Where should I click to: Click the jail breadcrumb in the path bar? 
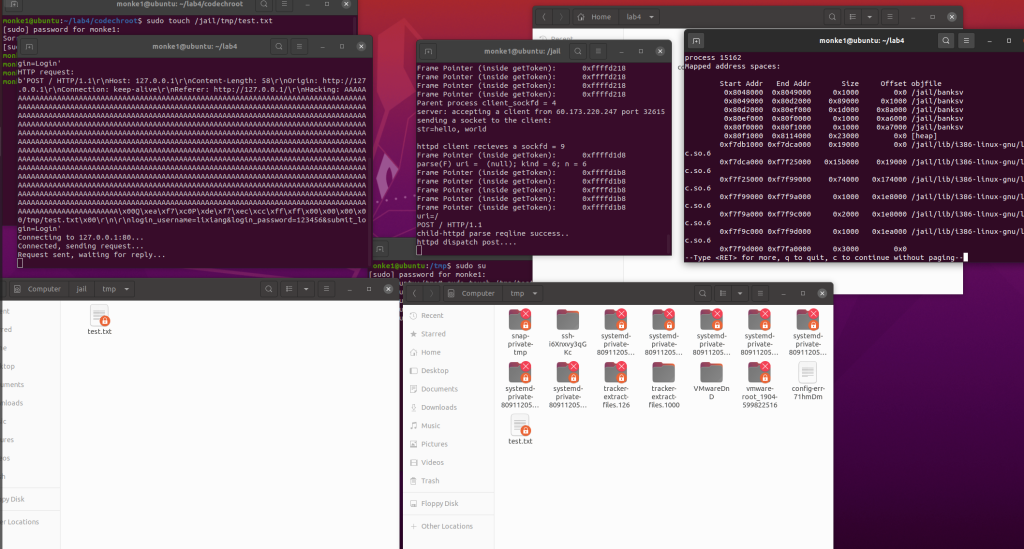pyautogui.click(x=81, y=289)
